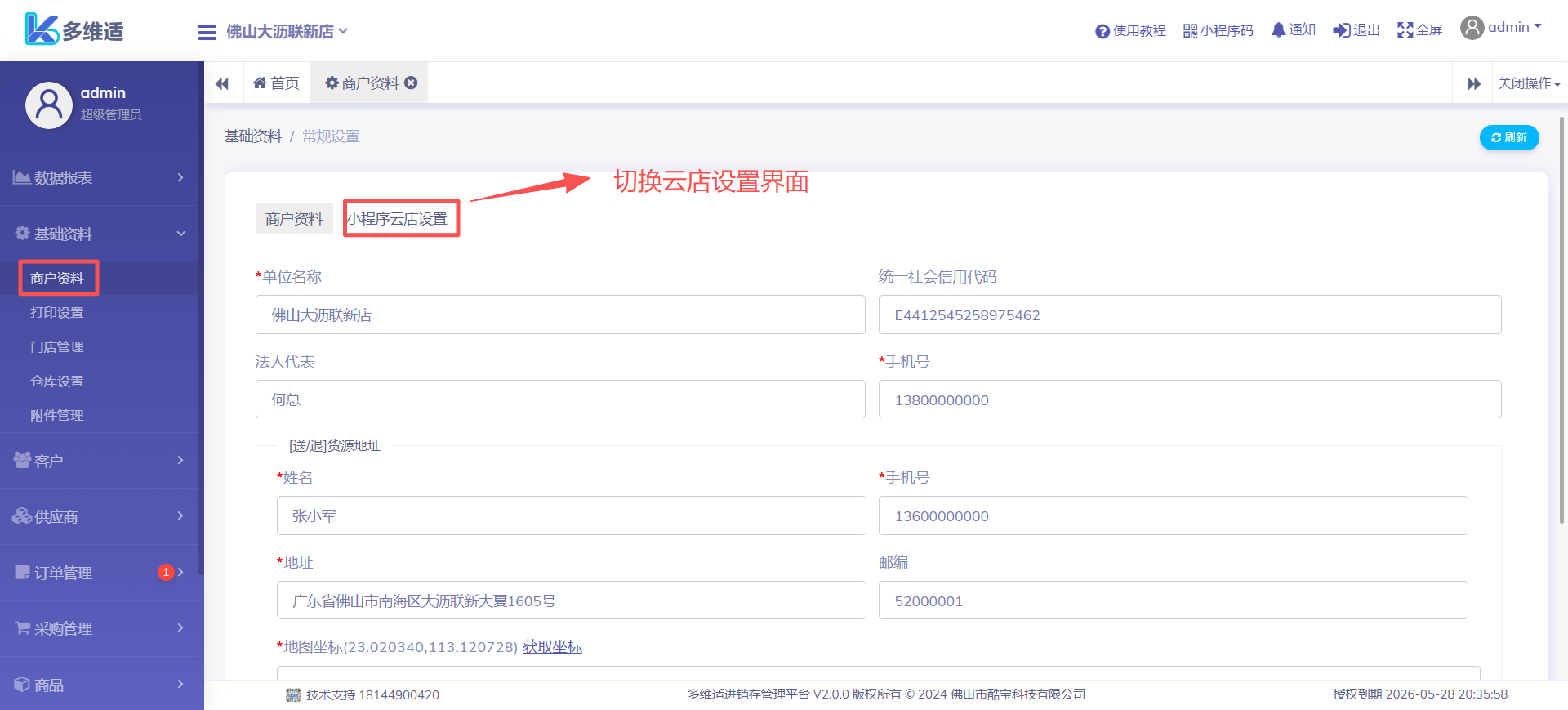Viewport: 1568px width, 710px height.
Task: Click the 刷新 refresh button
Action: tap(1508, 137)
